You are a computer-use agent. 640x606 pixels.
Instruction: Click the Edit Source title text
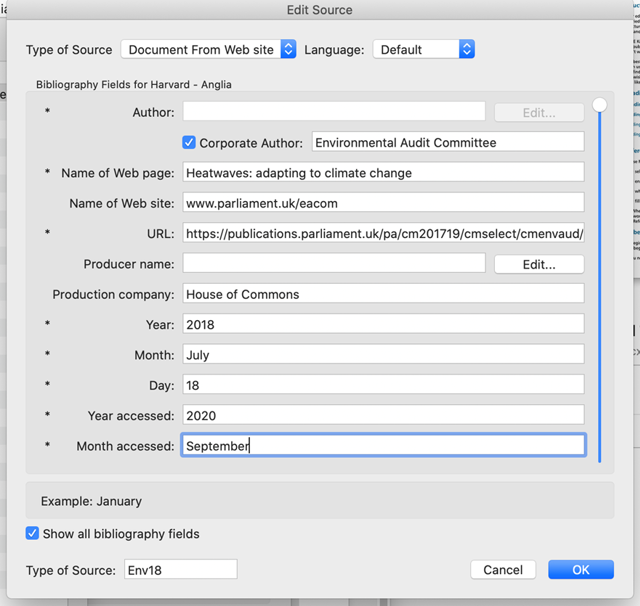[320, 10]
